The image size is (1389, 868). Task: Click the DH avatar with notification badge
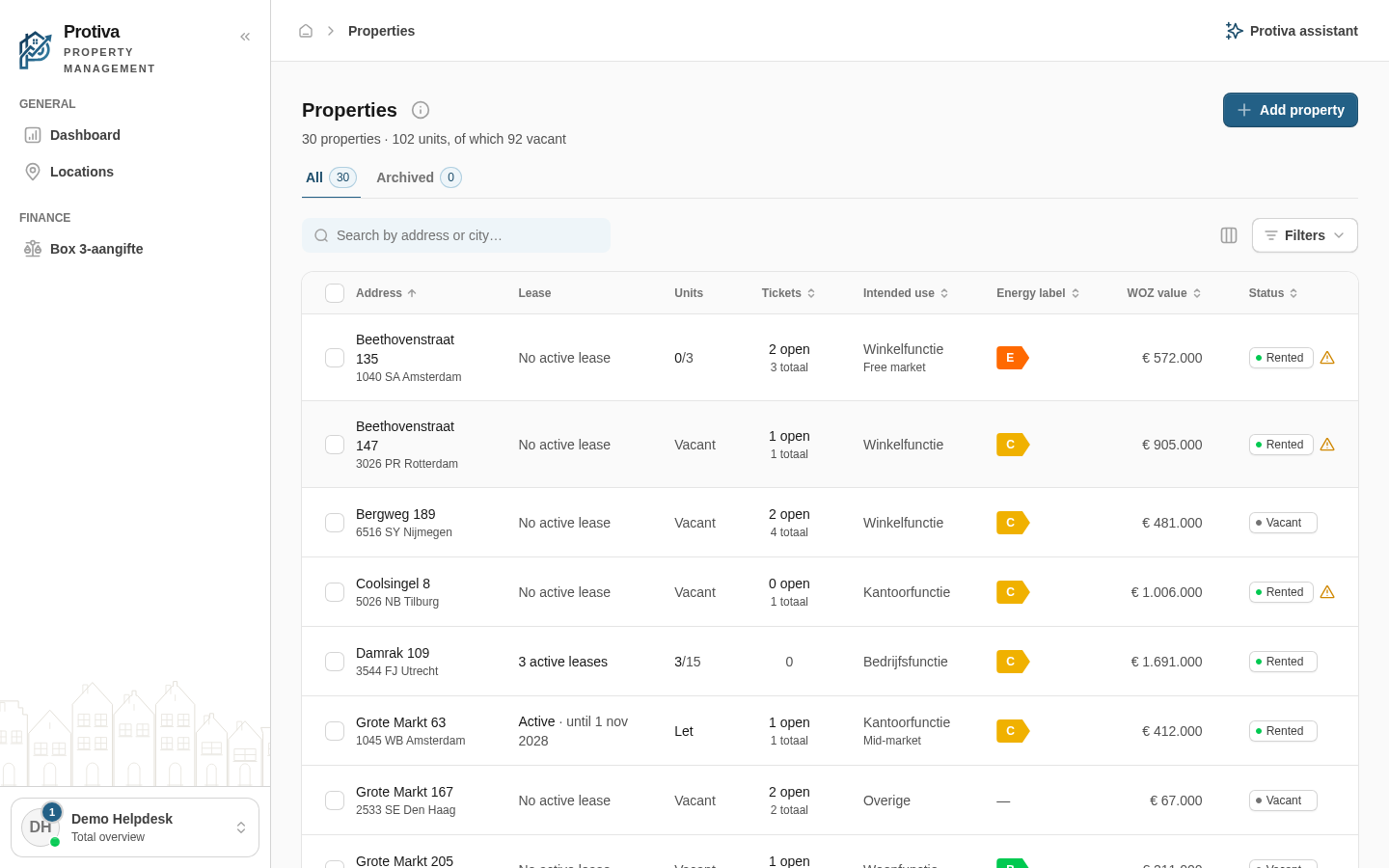click(41, 827)
